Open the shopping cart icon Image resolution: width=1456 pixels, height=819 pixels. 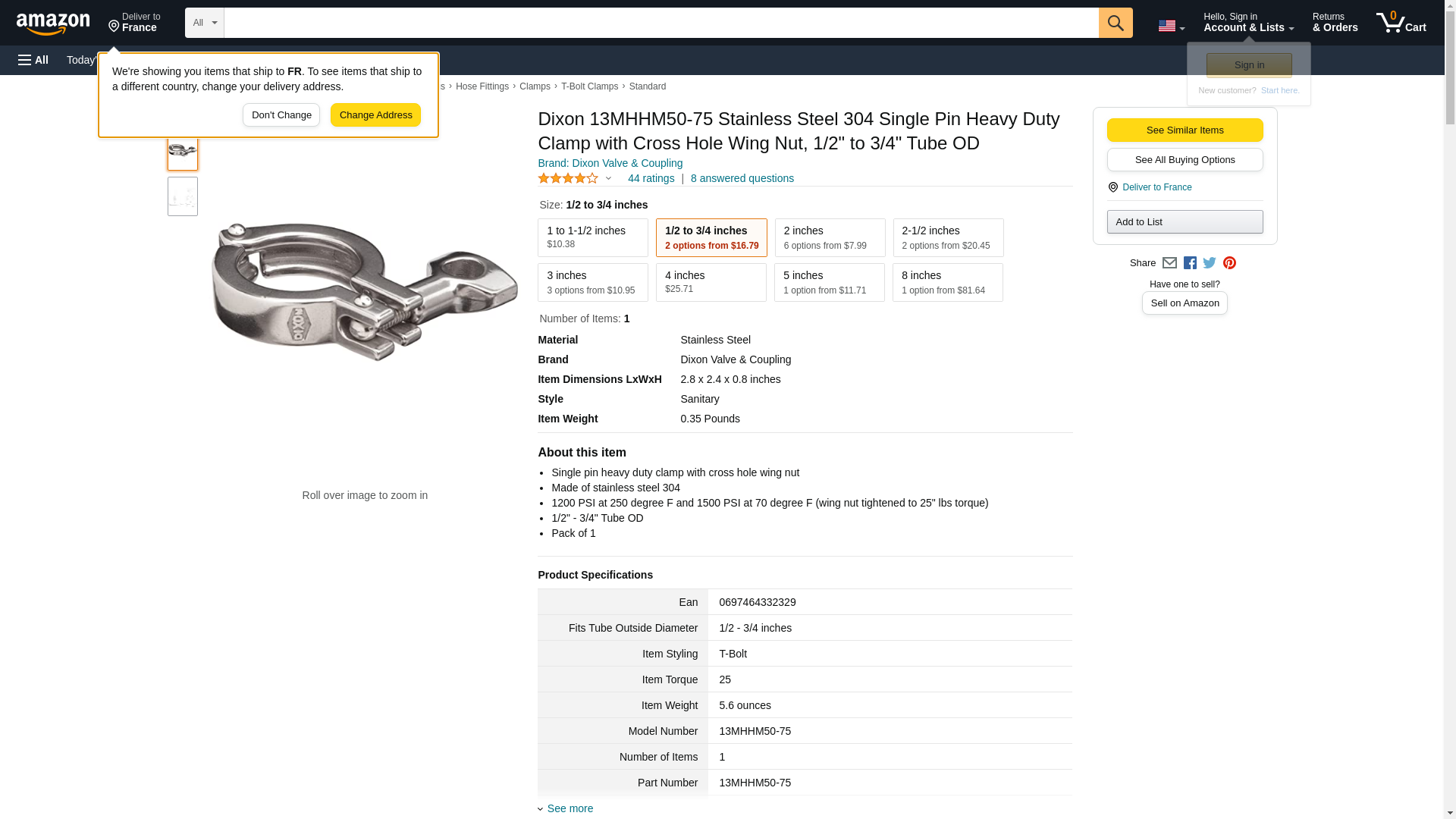pos(1400,23)
